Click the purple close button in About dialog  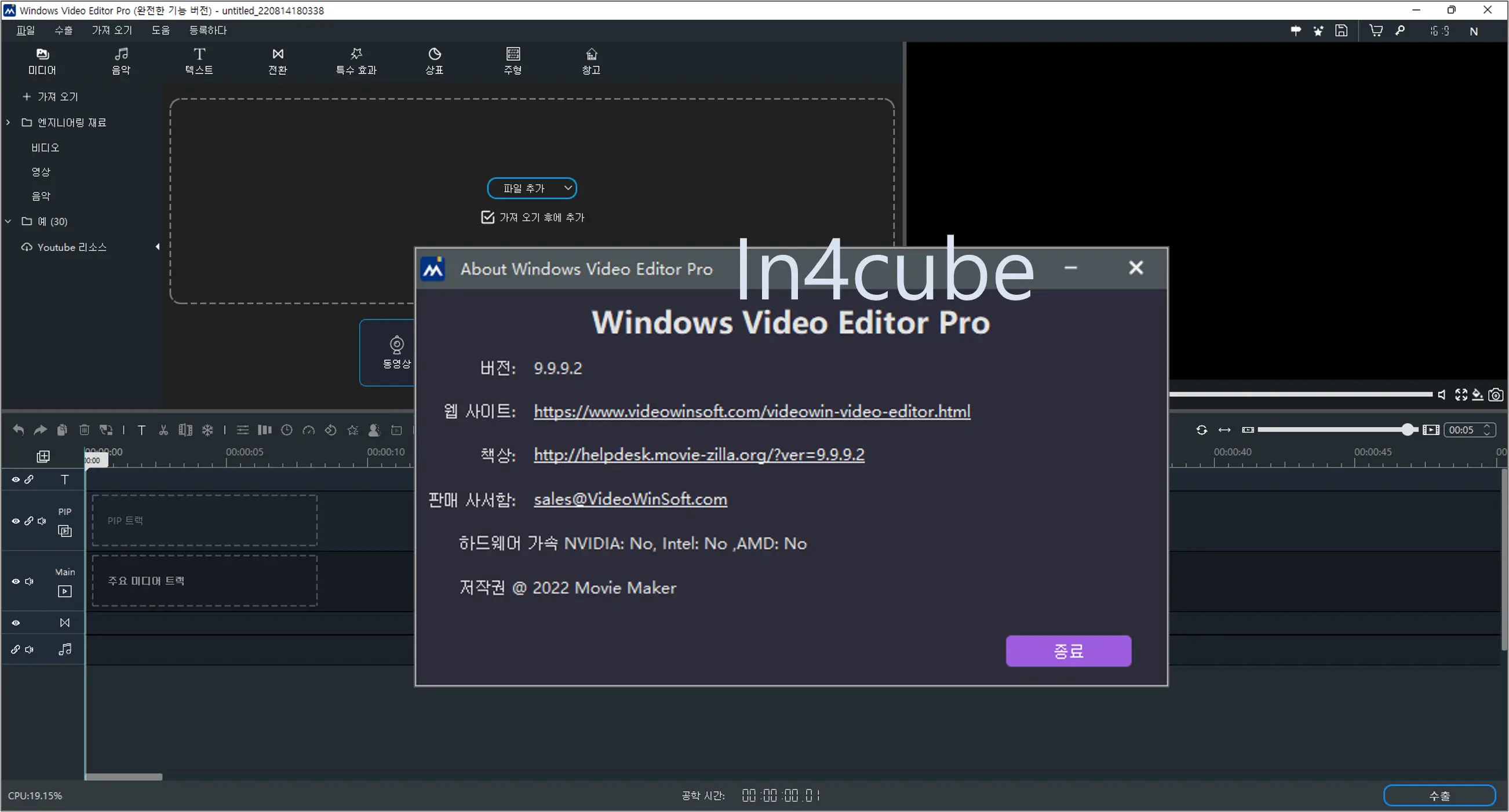point(1069,651)
